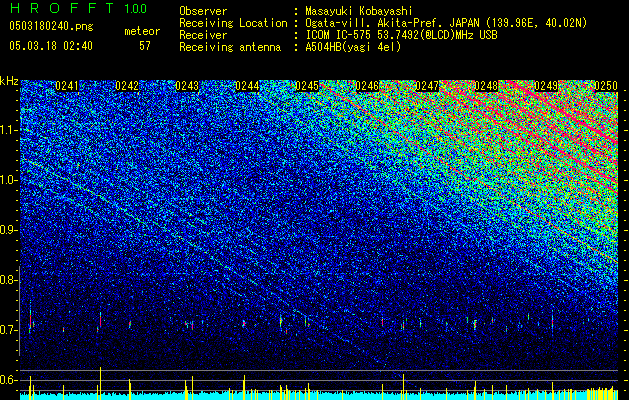Click the cyan noise-level strip at bottom
The height and width of the screenshot is (400, 629).
[x=319, y=396]
